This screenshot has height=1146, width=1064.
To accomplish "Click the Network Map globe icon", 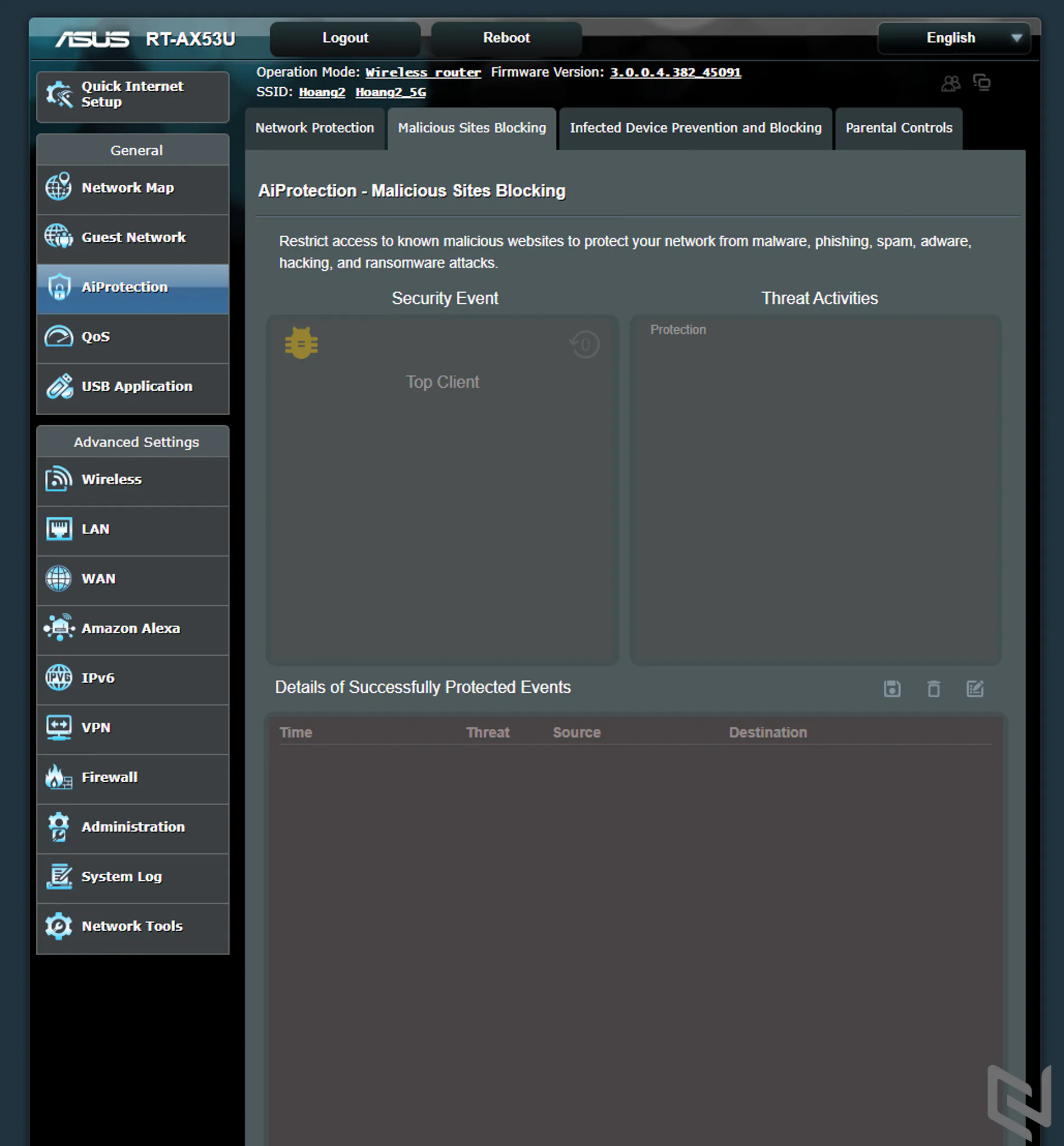I will pyautogui.click(x=59, y=187).
